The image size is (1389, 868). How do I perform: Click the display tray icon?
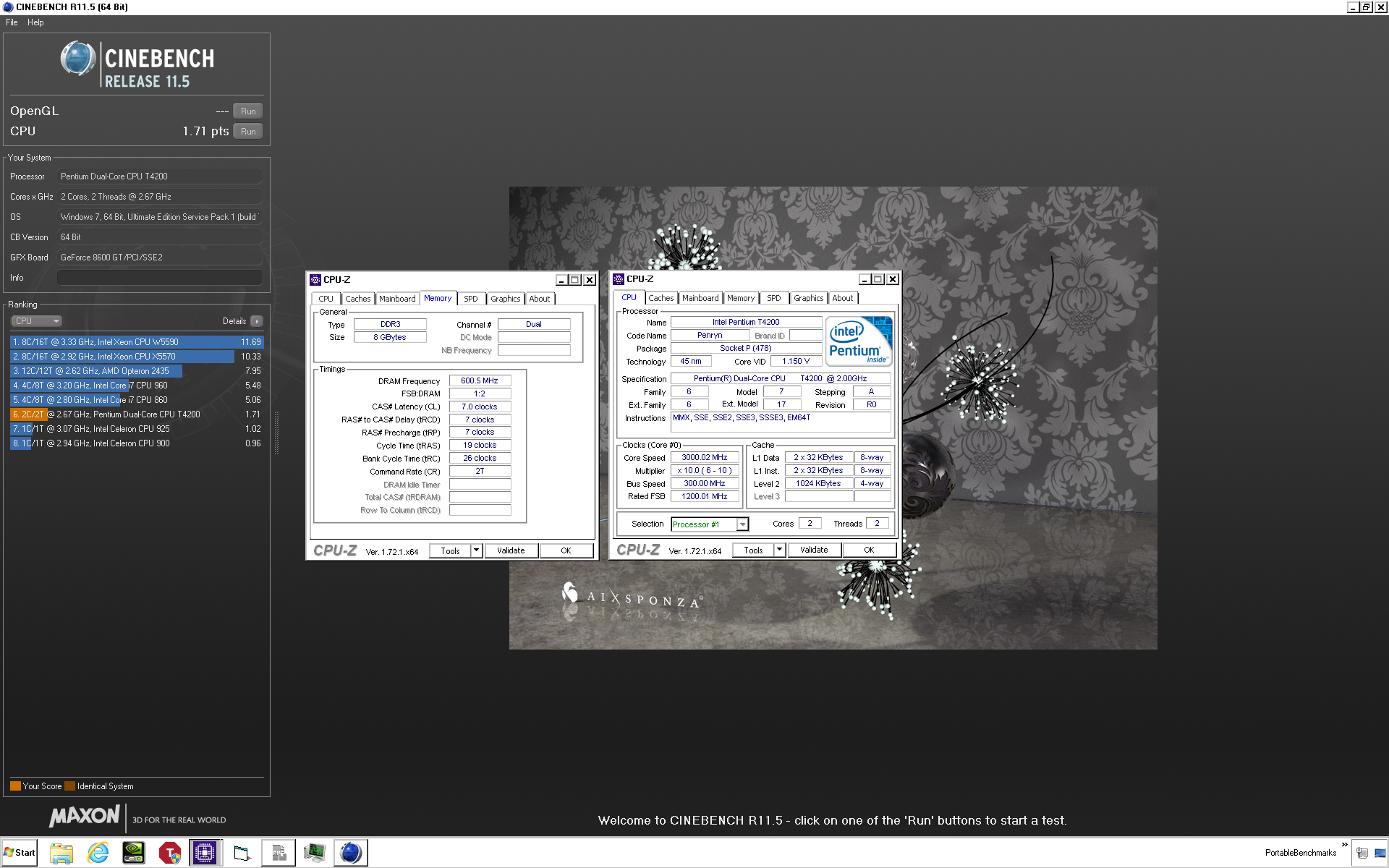tap(1380, 853)
